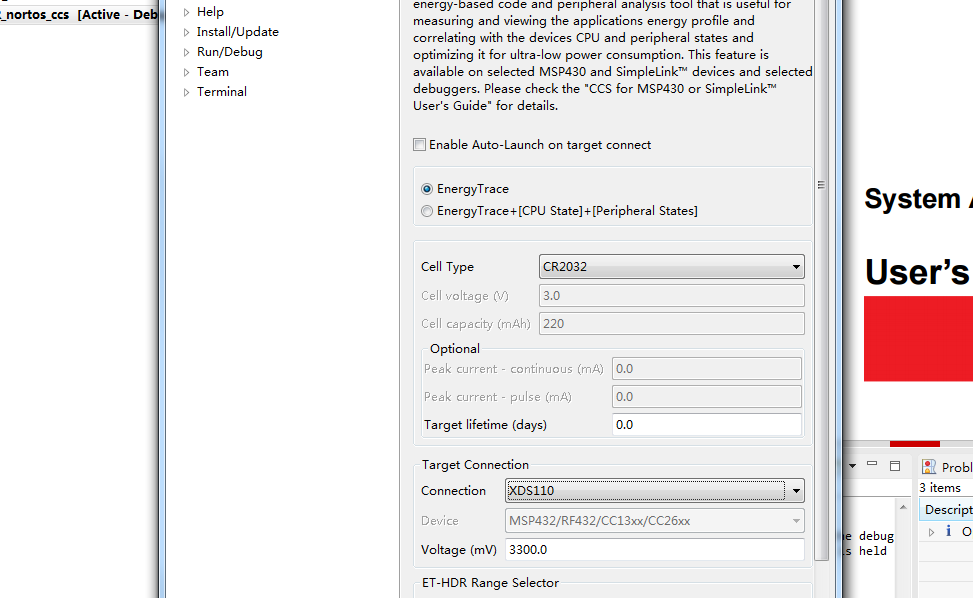Select the Help preferences category
973x598 pixels.
210,12
